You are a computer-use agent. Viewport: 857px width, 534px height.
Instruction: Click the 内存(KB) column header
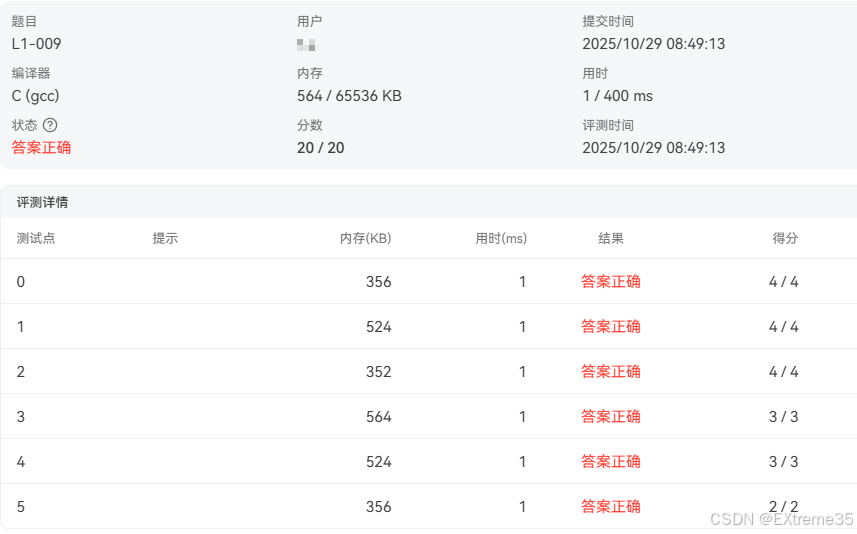365,238
